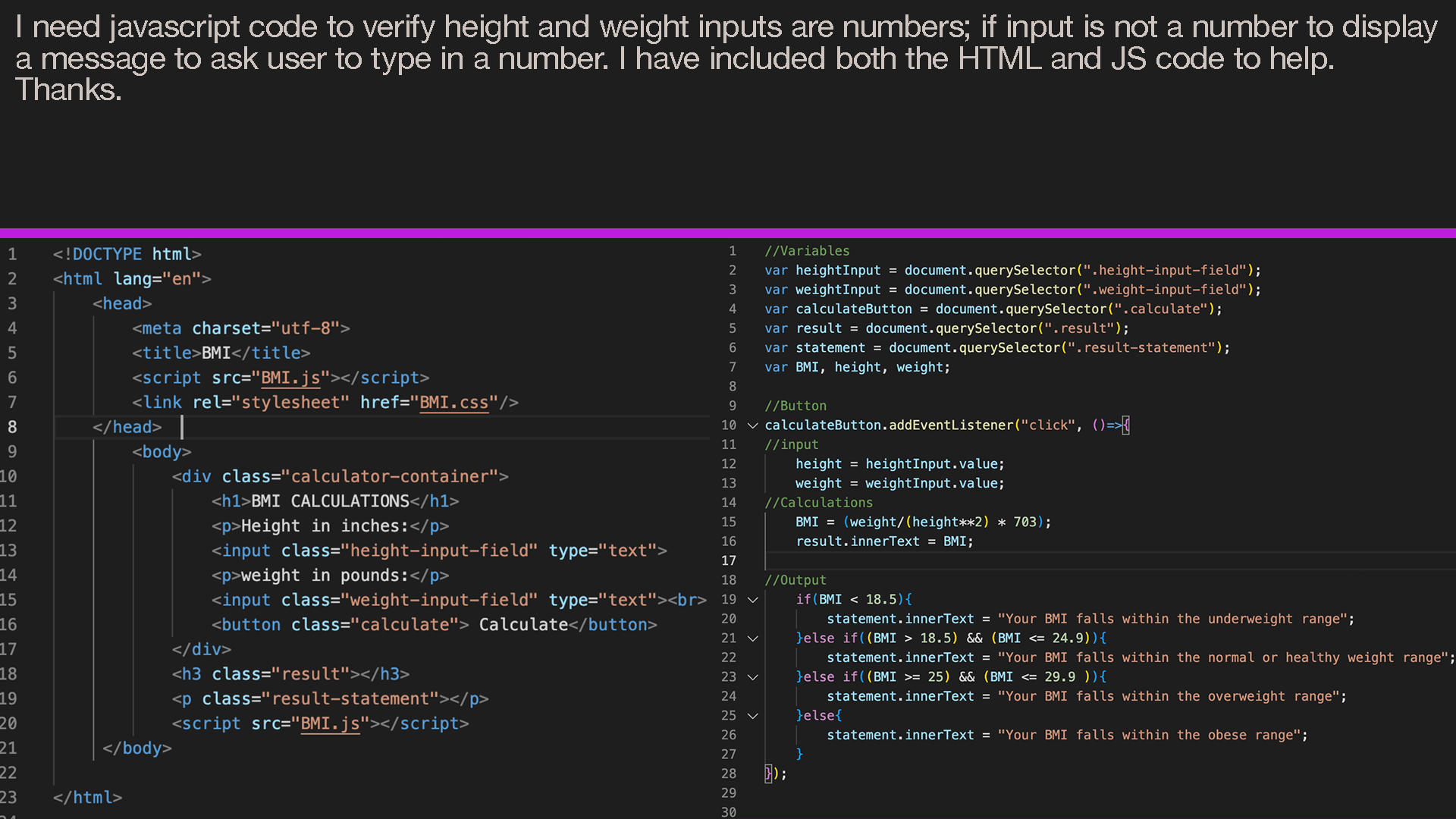Image resolution: width=1456 pixels, height=819 pixels.
Task: Click the //Variables comment in JS editor
Action: [x=807, y=251]
